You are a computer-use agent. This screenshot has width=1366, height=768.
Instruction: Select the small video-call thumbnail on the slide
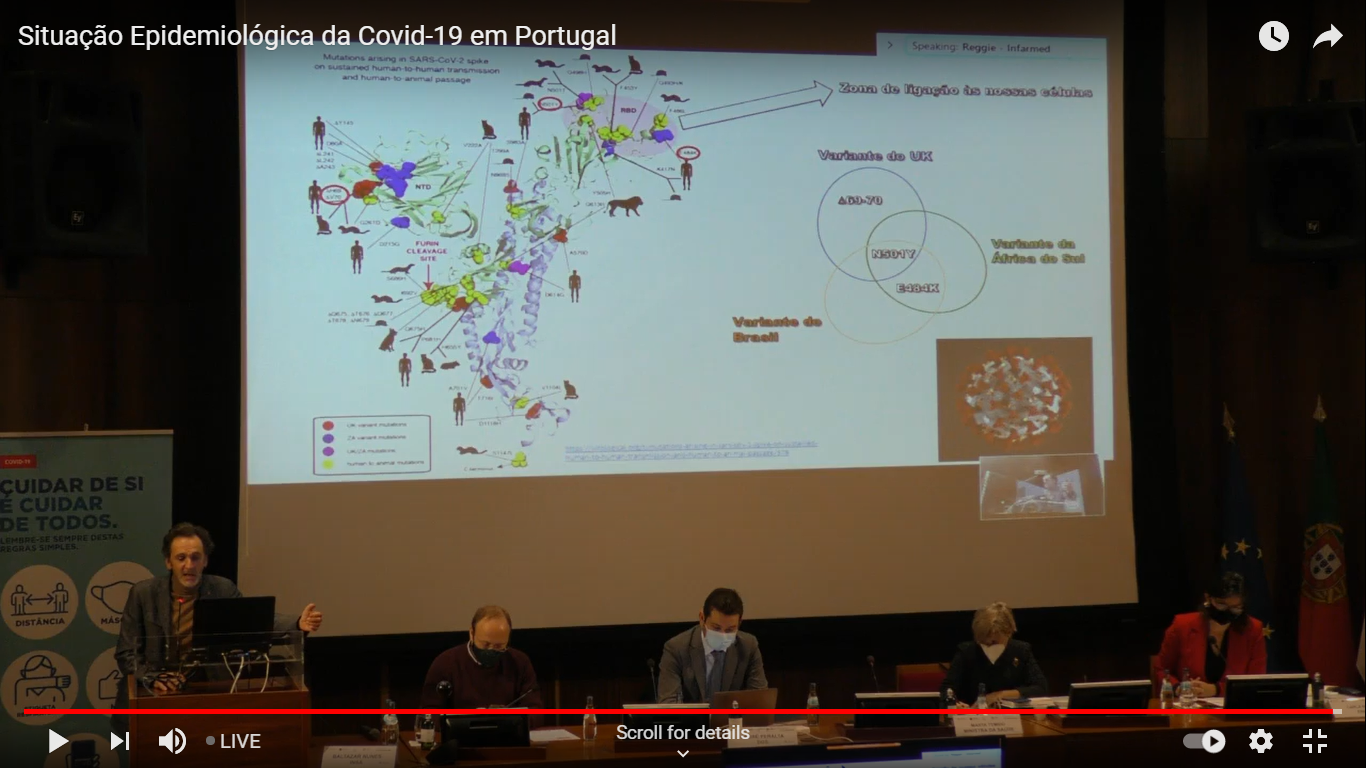tap(1041, 487)
